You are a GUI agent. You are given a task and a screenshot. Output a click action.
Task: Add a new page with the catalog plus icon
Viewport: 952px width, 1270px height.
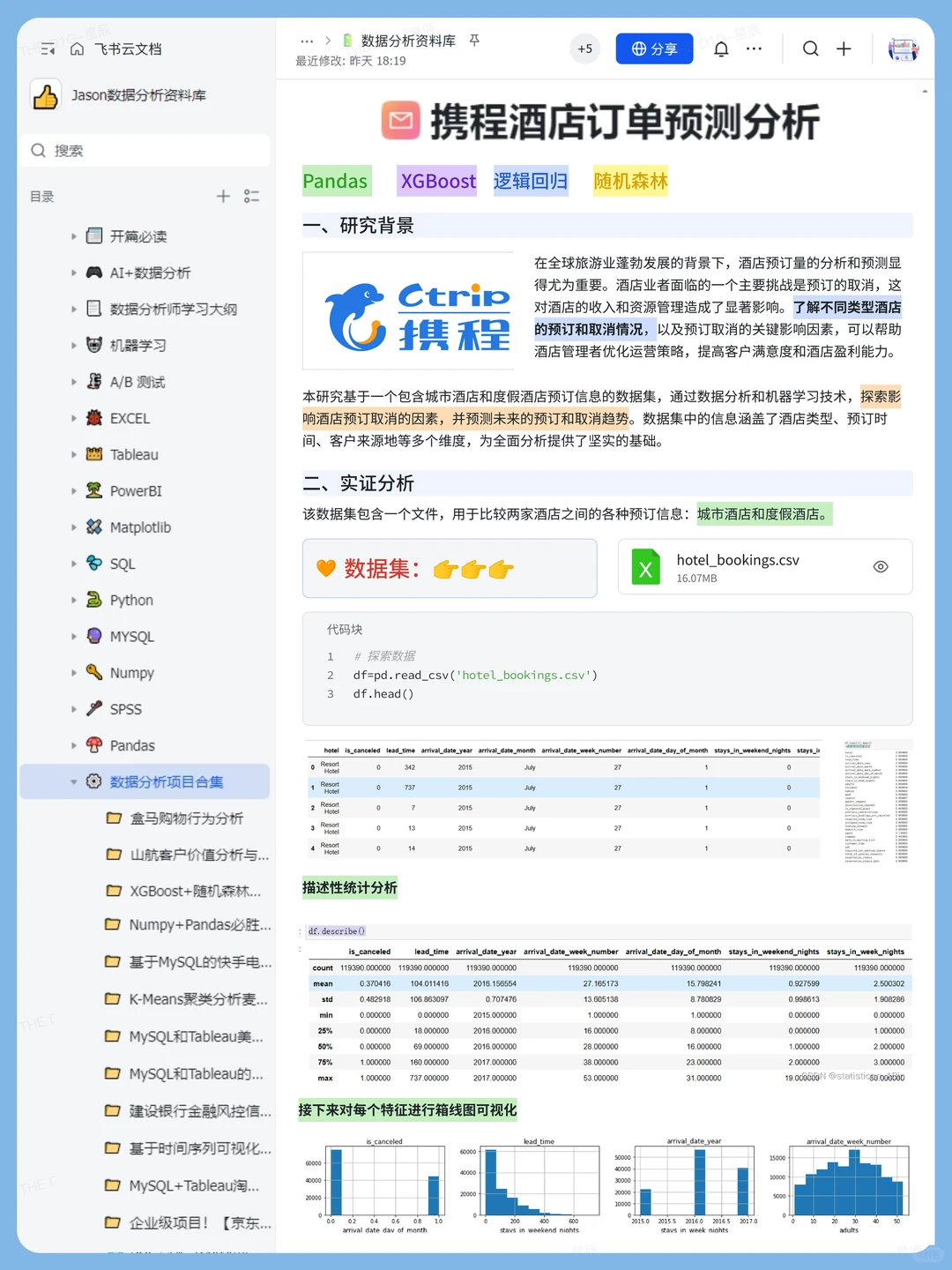(x=224, y=196)
